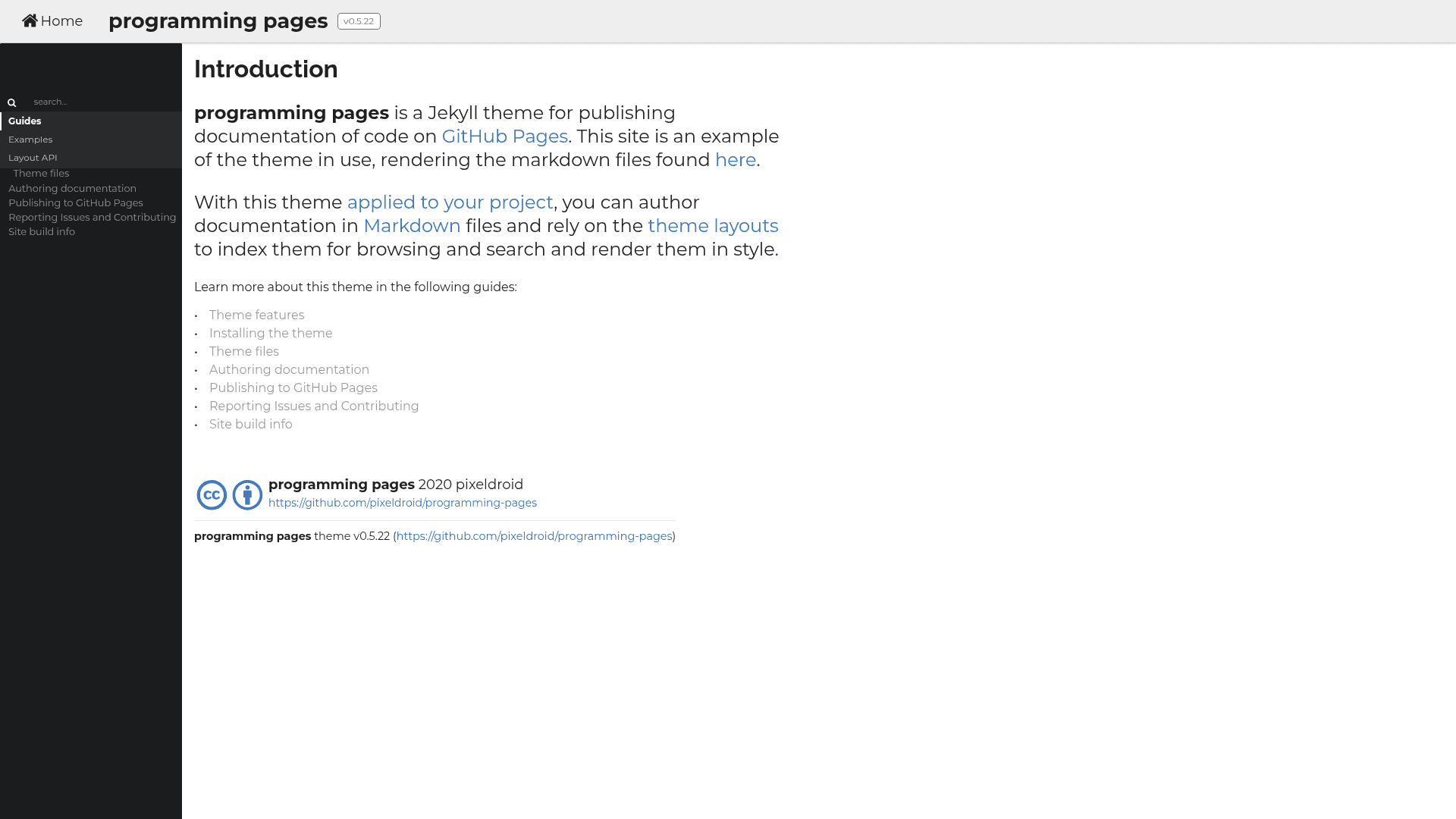Screen dimensions: 1456x819
Task: Open GitHub repository link under copyright notice
Action: pyautogui.click(x=403, y=503)
